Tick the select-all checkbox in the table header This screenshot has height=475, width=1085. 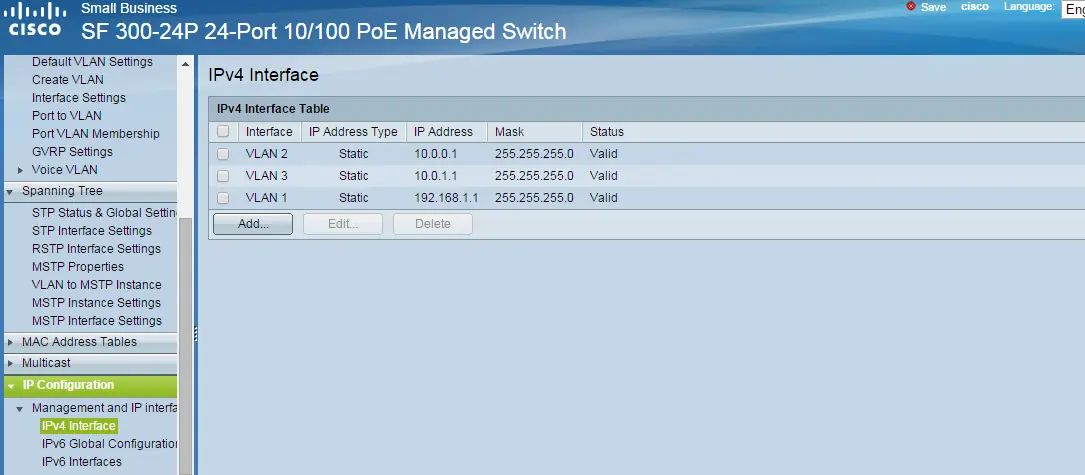pos(223,132)
